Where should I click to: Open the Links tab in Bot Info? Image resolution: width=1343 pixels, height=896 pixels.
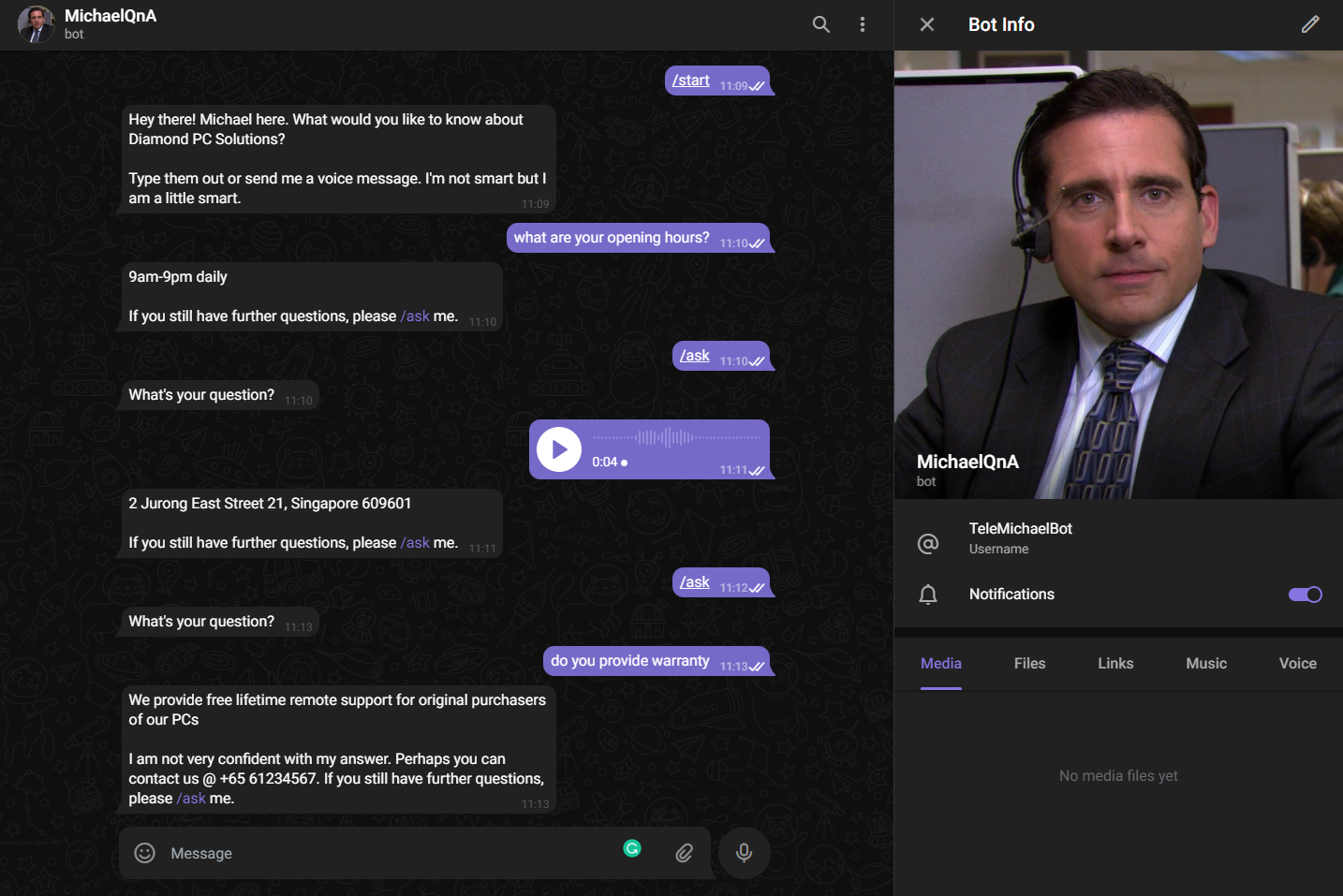coord(1114,663)
